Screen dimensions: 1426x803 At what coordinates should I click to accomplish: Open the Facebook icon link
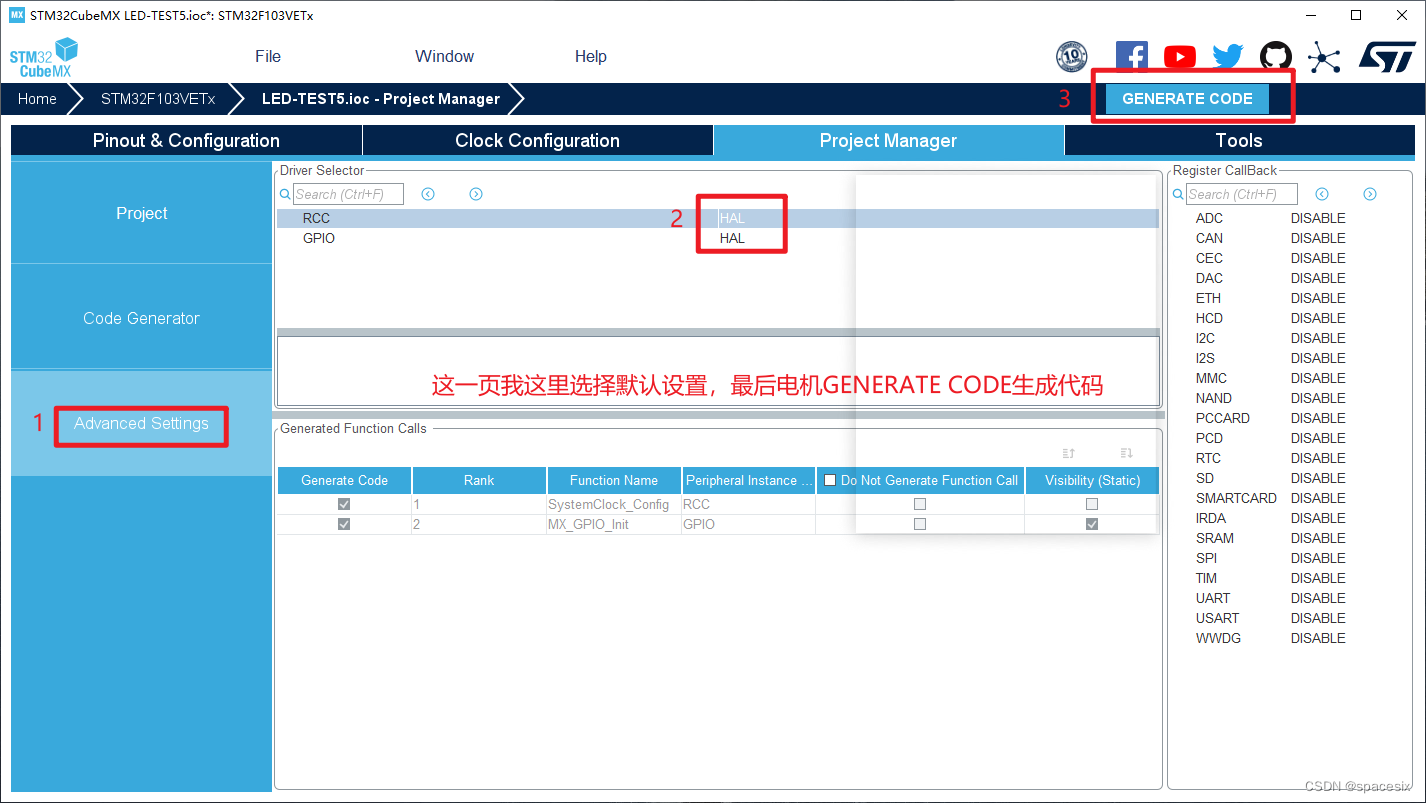pos(1131,57)
